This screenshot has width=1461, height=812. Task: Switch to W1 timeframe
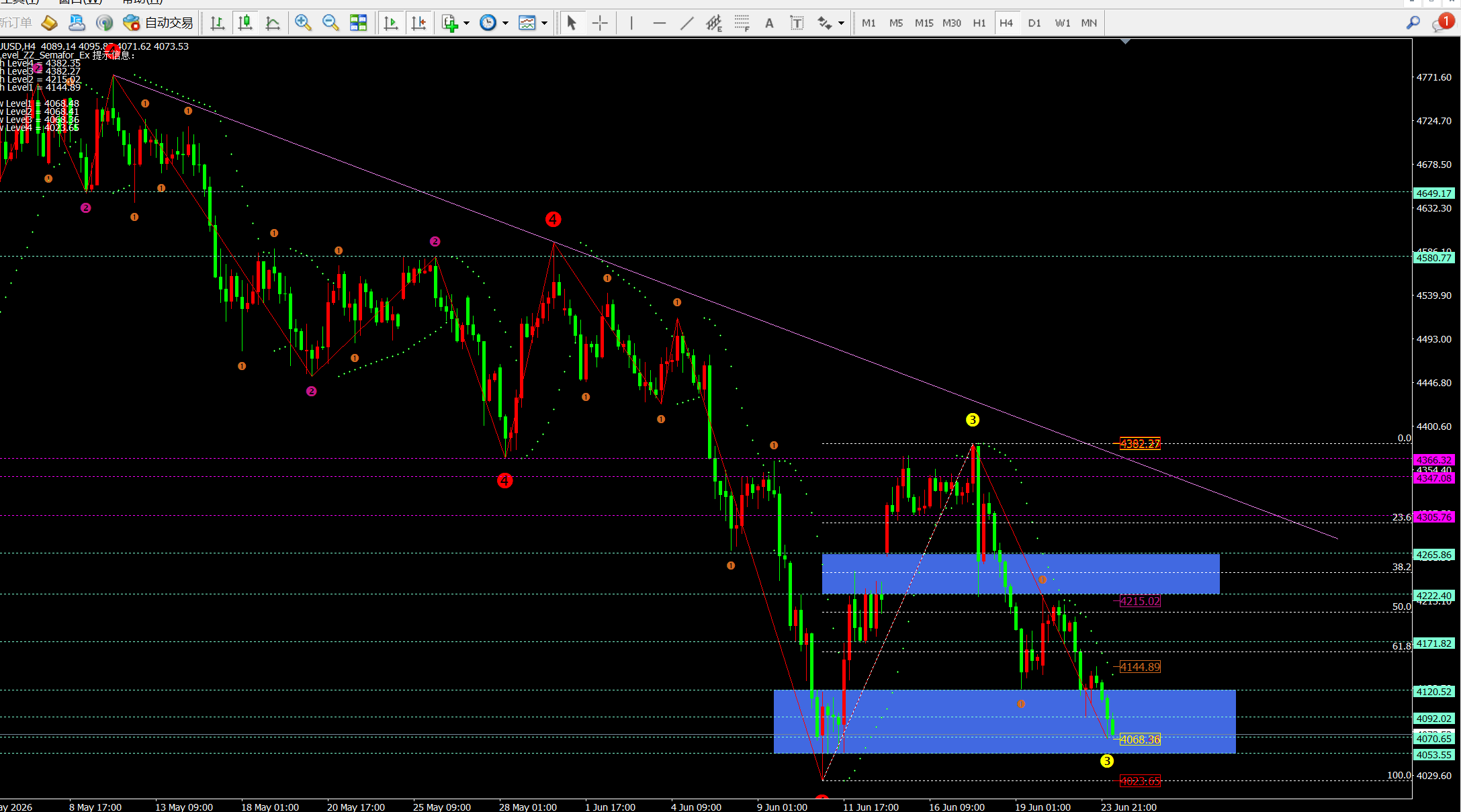click(x=1063, y=23)
